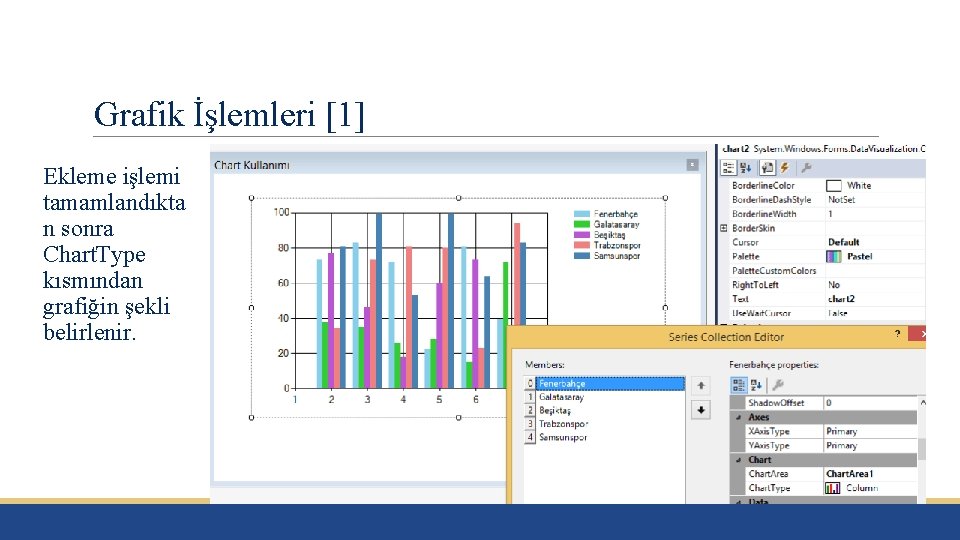Click the Column chart type icon
Viewport: 960px width, 540px height.
[833, 488]
